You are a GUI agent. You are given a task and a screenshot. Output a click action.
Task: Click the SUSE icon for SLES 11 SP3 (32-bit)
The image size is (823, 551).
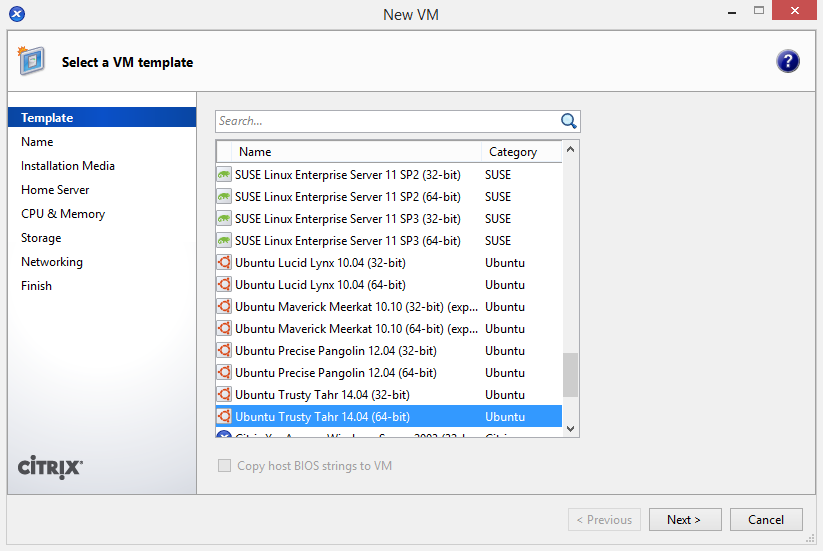point(224,219)
